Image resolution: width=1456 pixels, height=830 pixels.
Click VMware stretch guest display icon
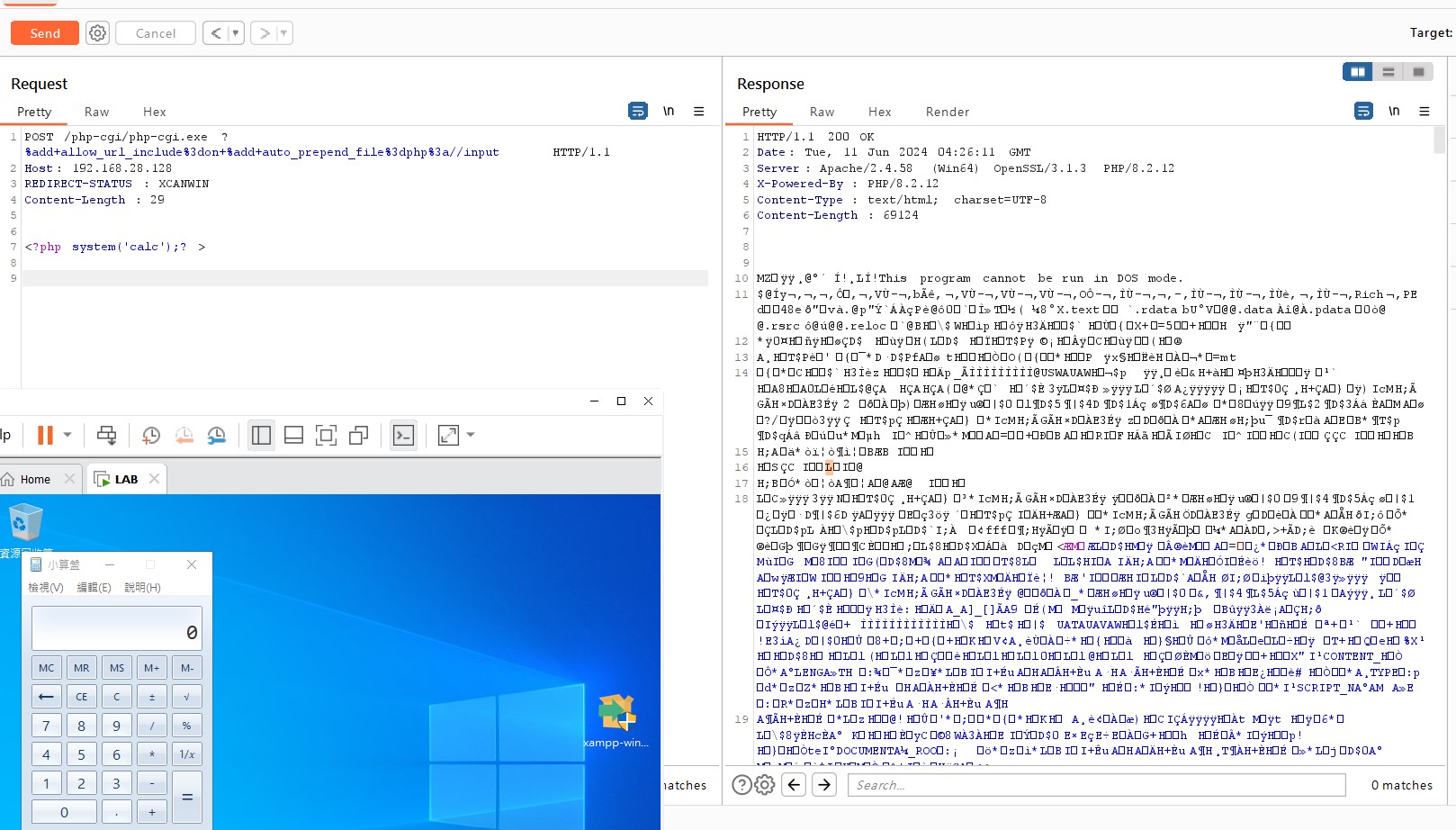pos(448,436)
